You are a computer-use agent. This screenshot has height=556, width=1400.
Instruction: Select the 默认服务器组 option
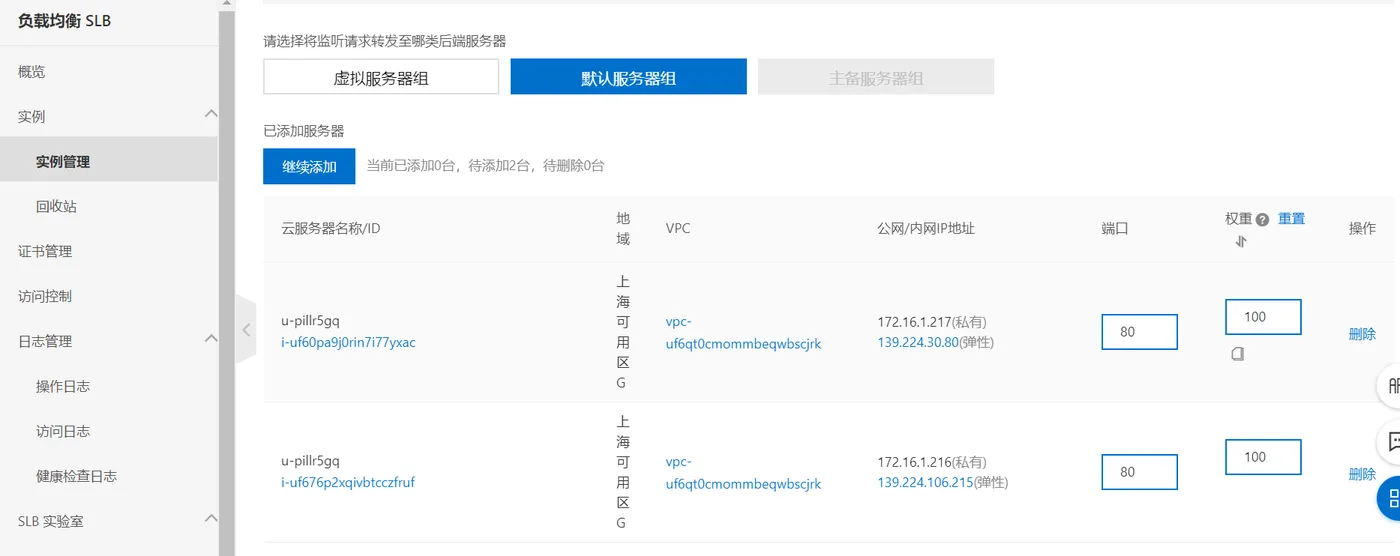pyautogui.click(x=628, y=77)
